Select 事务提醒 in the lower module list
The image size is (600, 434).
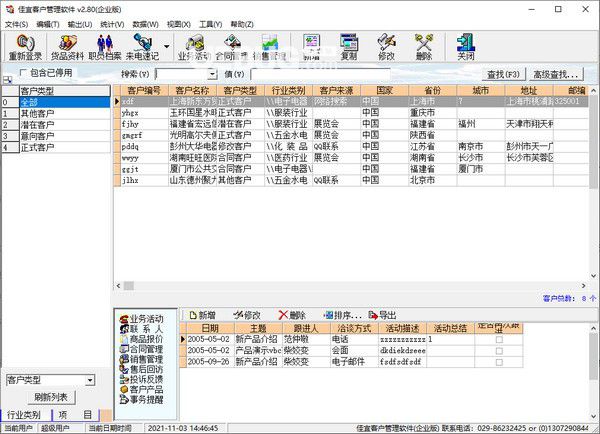pyautogui.click(x=142, y=400)
